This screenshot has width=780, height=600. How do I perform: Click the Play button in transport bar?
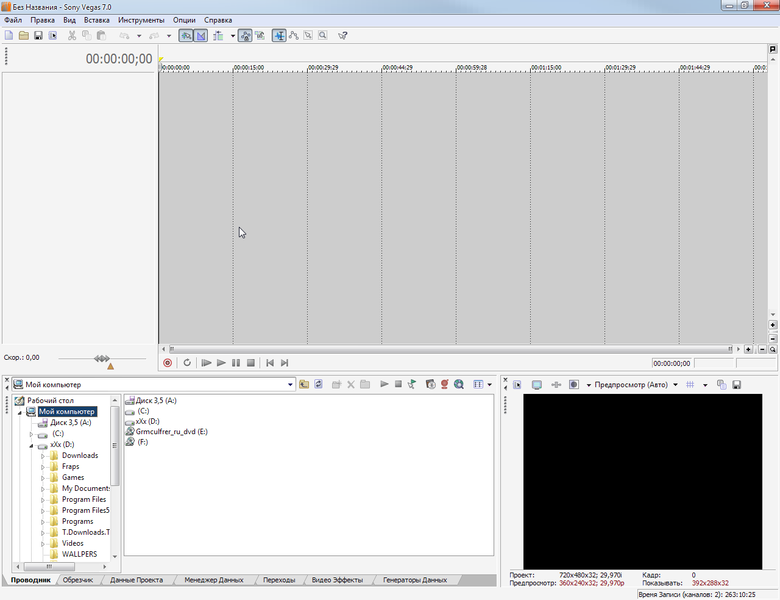(x=221, y=363)
